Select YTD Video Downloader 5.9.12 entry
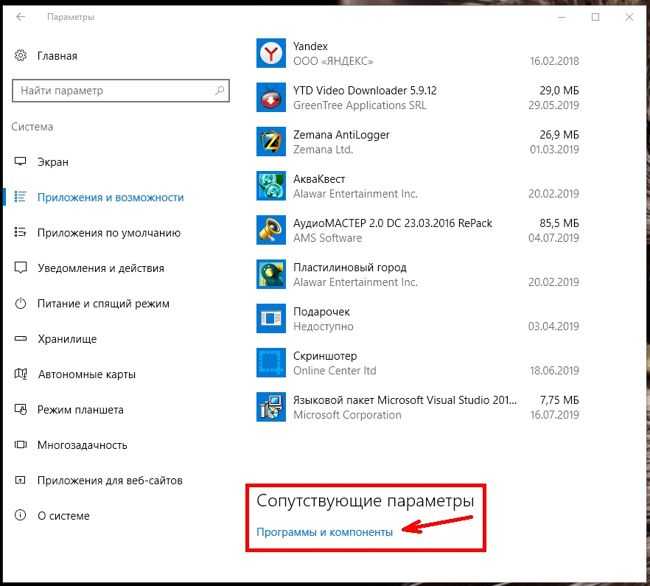Screen dimensions: 650x586 365,90
